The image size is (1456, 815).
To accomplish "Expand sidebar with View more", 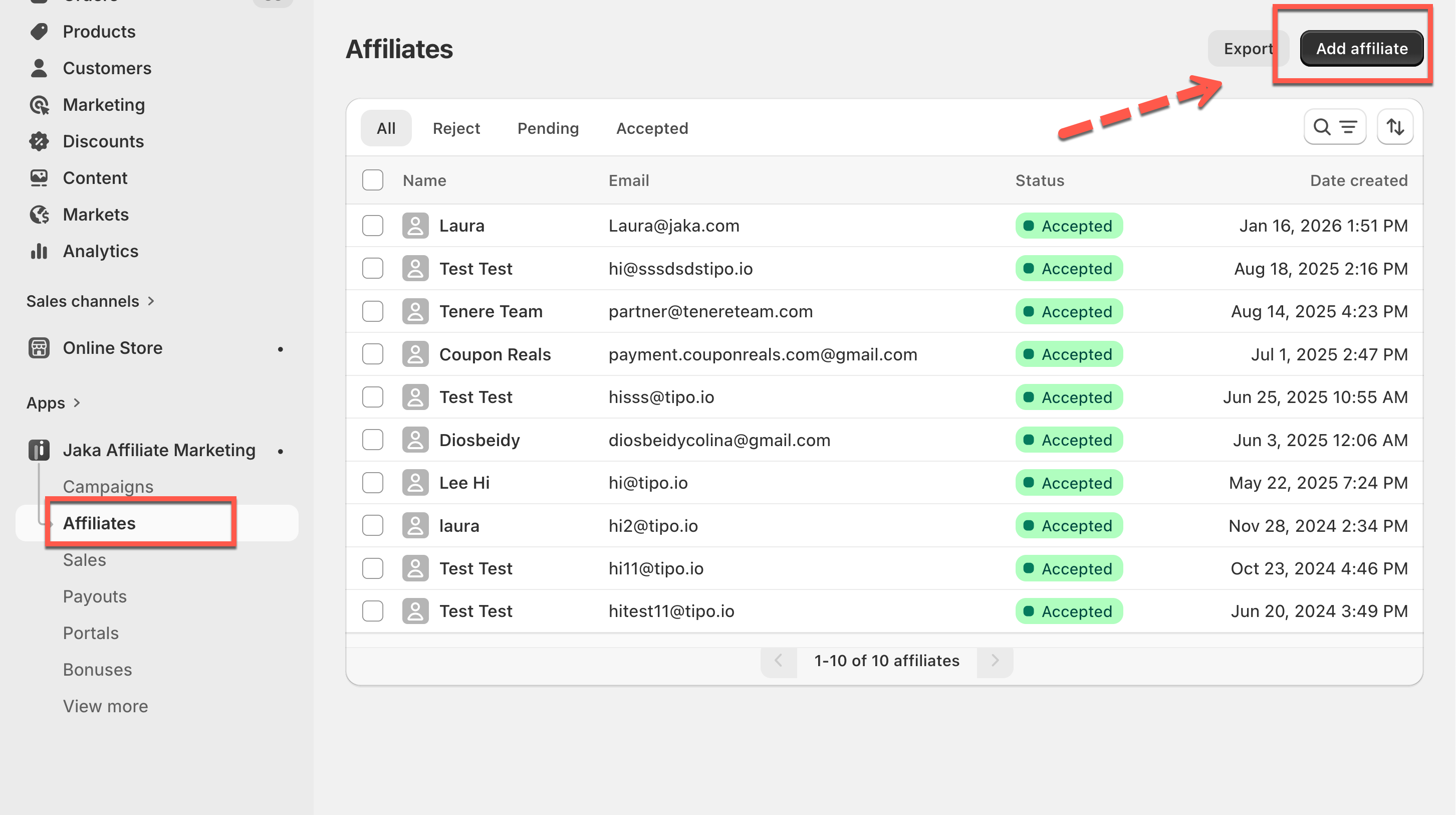I will coord(105,706).
